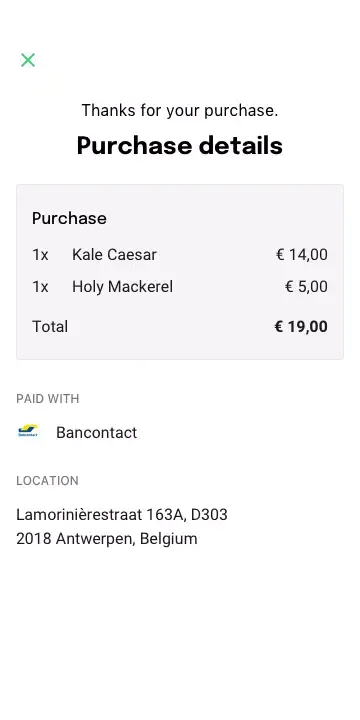Click inside the purchase summary card
Viewport: 360px width, 720px height.
click(180, 272)
